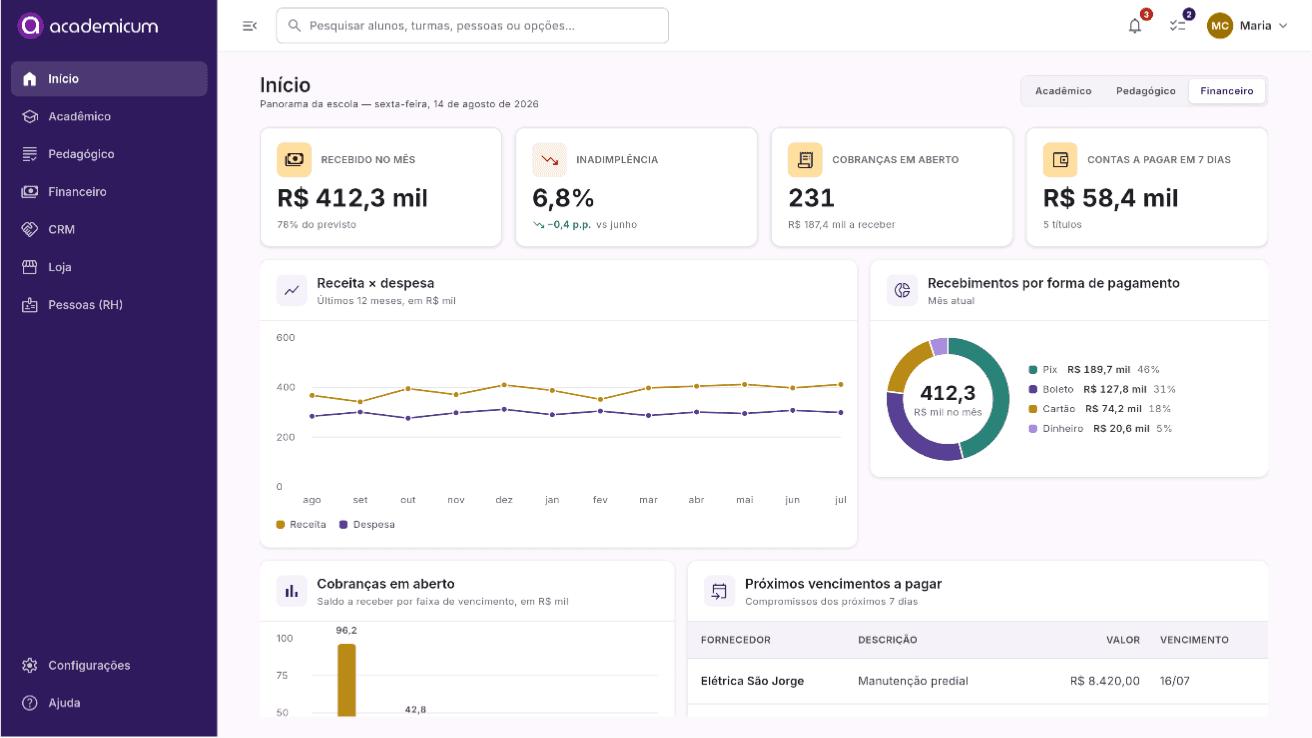Click the donut chart center value 412,3

948,393
